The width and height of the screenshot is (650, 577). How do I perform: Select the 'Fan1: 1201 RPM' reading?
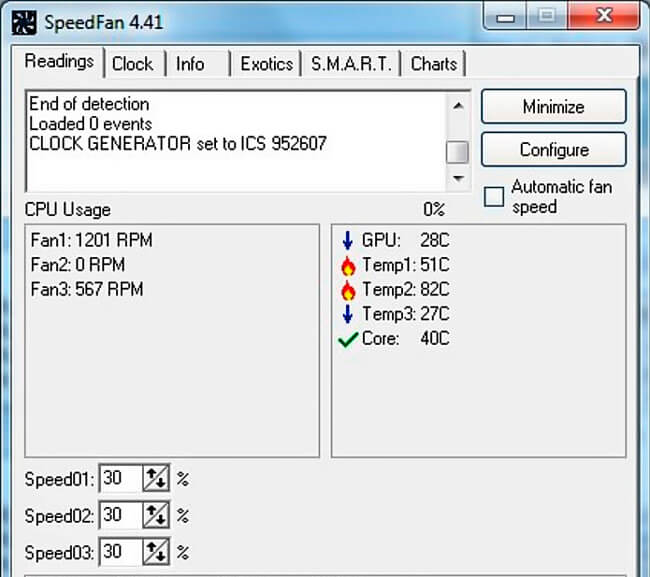(x=92, y=240)
